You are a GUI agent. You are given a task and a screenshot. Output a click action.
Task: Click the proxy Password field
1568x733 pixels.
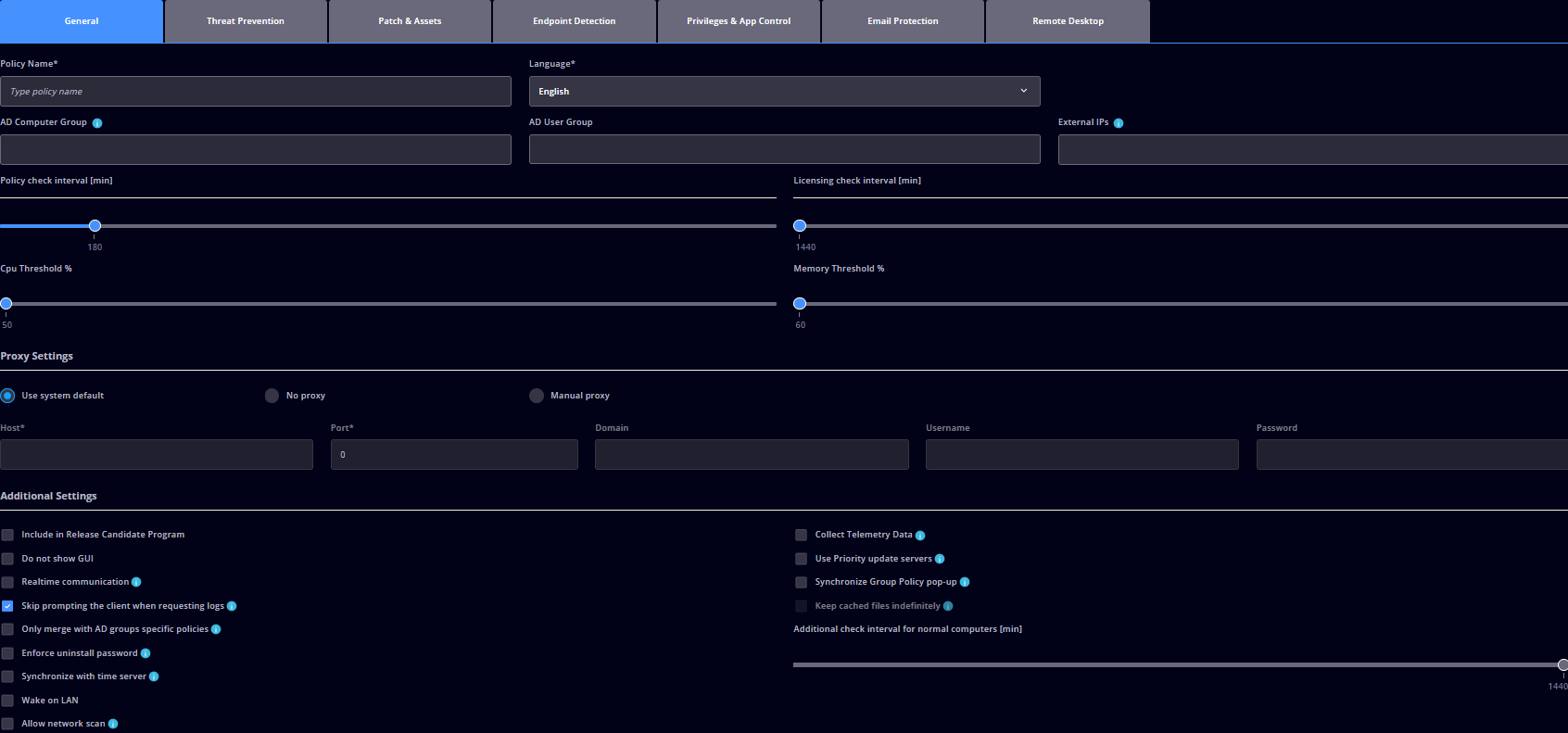(x=1412, y=454)
